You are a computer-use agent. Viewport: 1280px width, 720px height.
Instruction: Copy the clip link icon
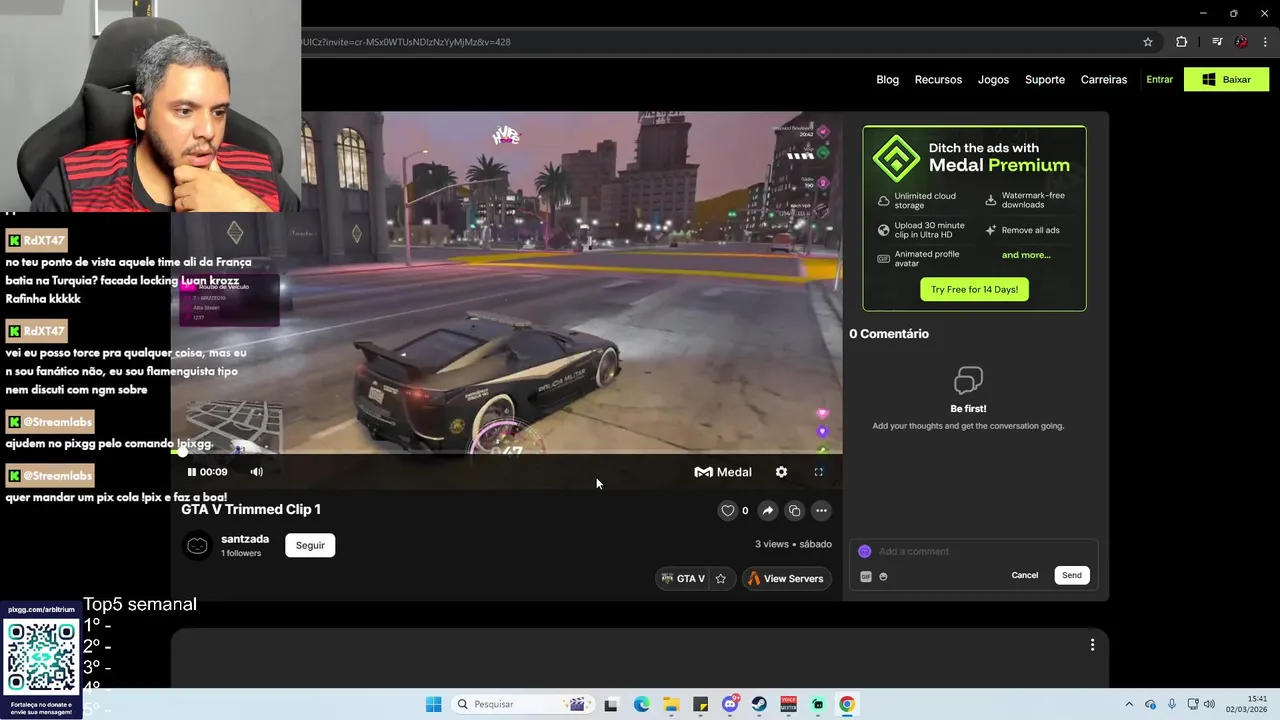tap(794, 511)
